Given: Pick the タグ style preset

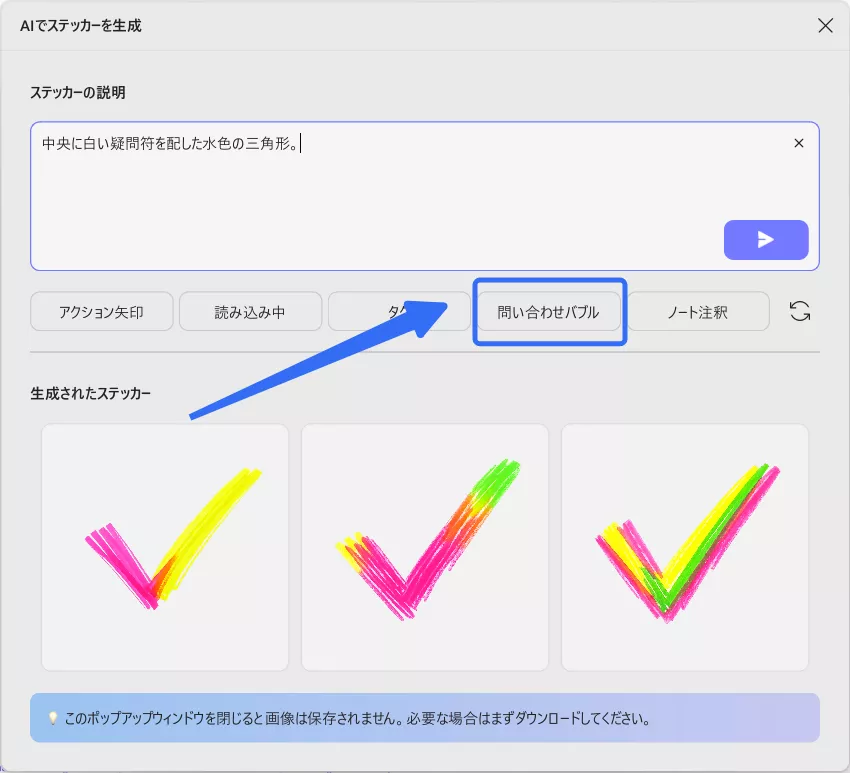Looking at the screenshot, I should click(399, 311).
